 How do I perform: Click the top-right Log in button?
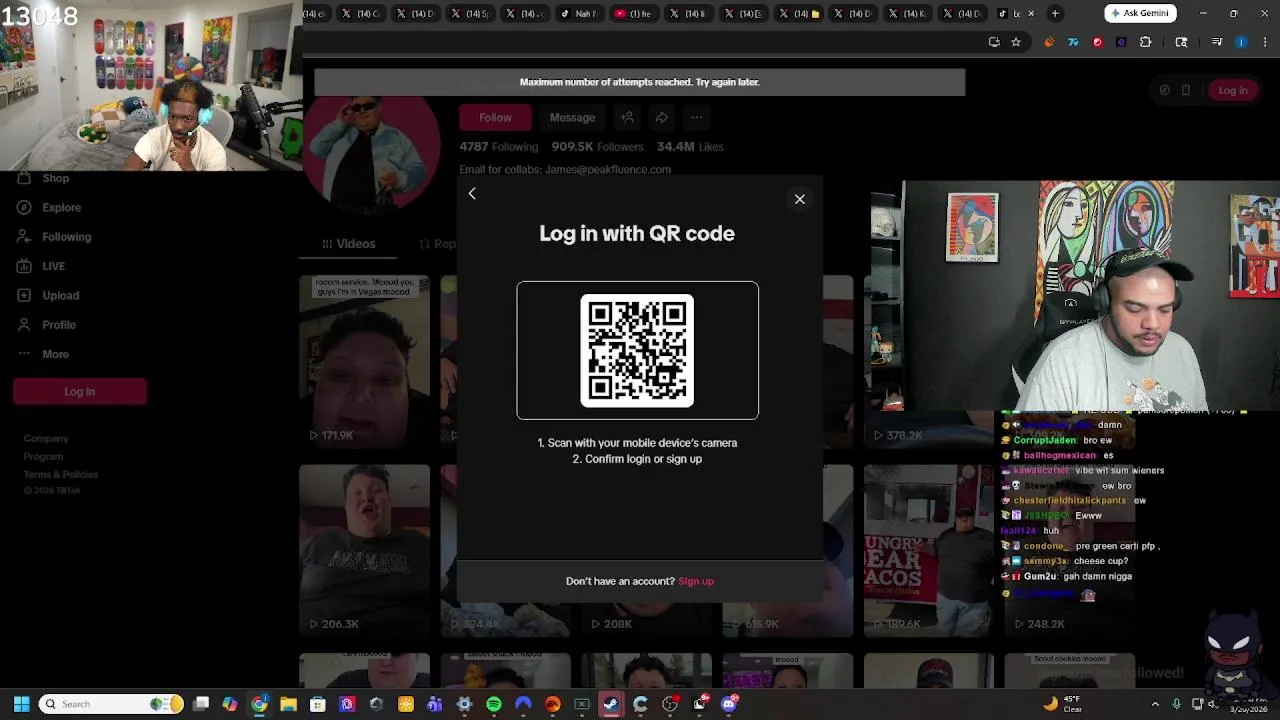[1232, 90]
